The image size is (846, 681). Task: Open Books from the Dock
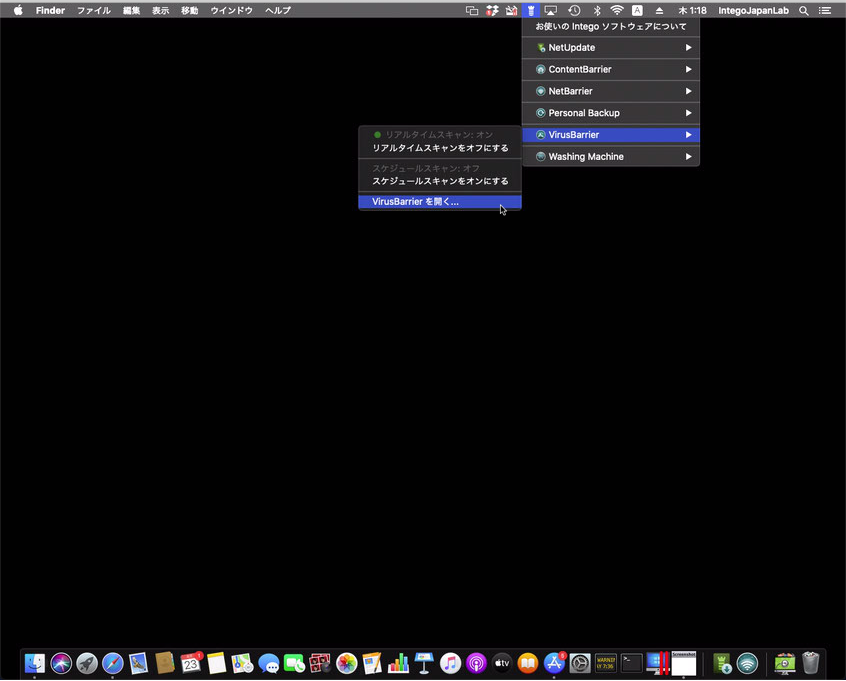528,663
